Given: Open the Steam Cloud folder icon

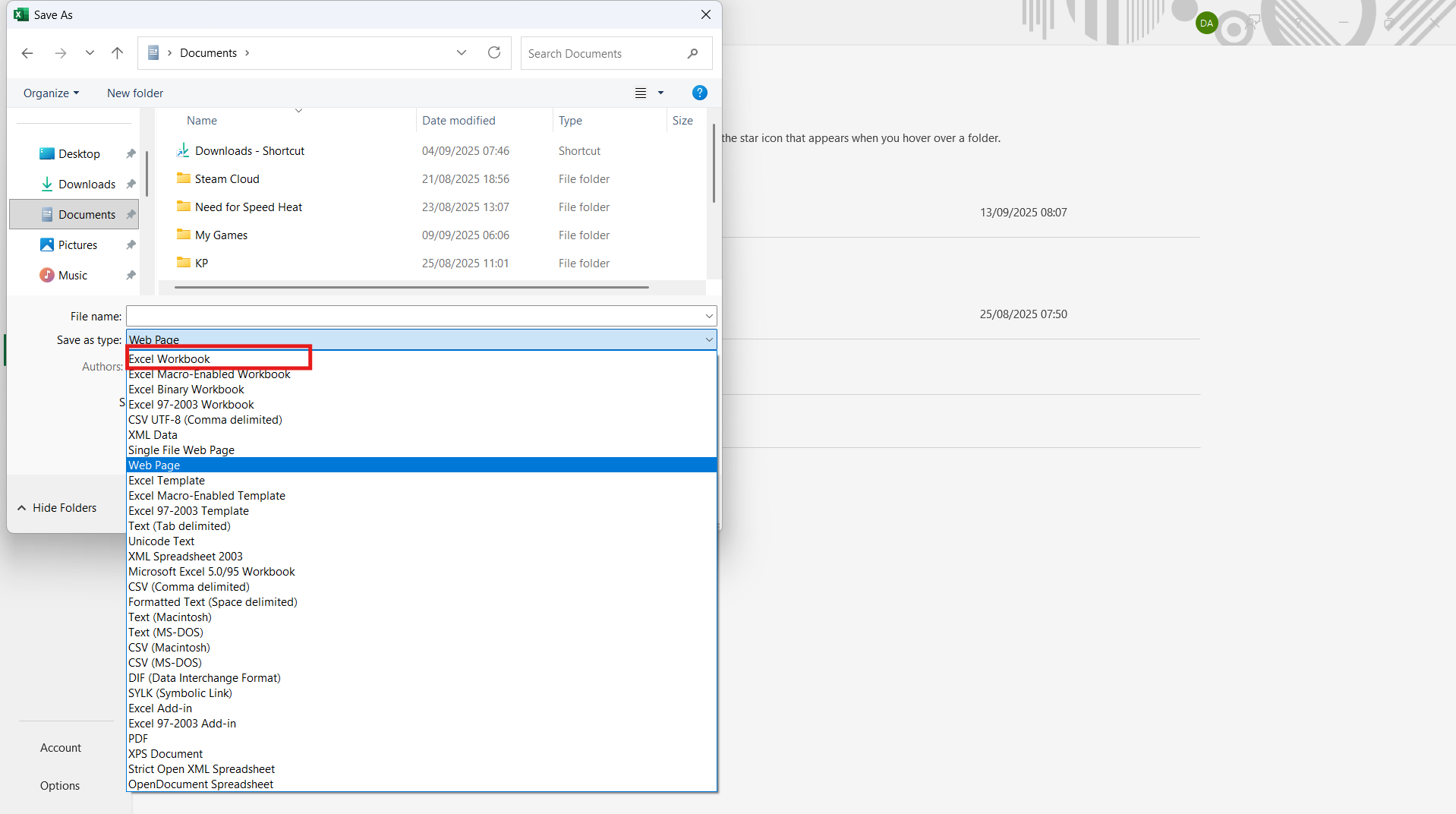Looking at the screenshot, I should (x=184, y=178).
